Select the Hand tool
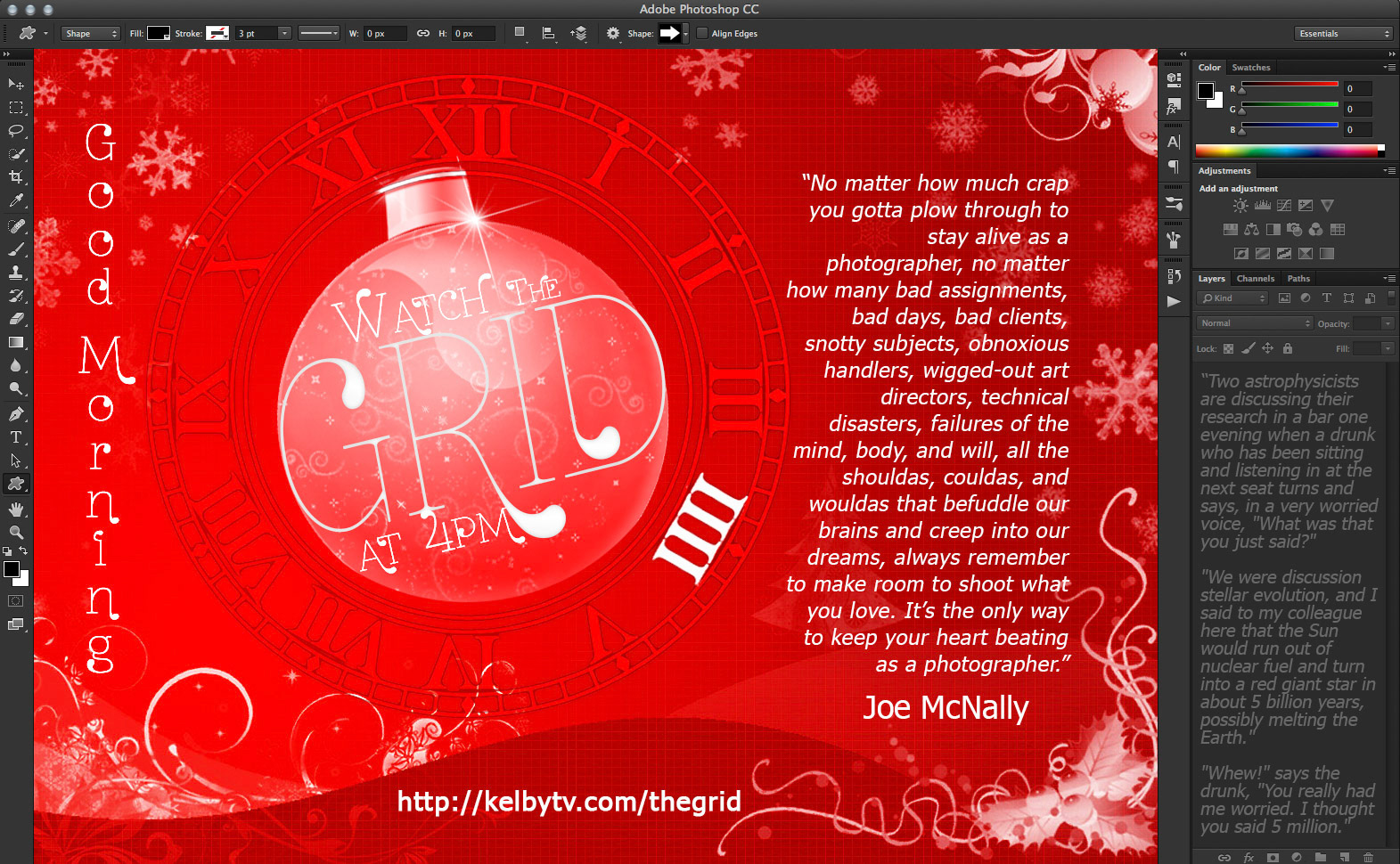 coord(16,509)
